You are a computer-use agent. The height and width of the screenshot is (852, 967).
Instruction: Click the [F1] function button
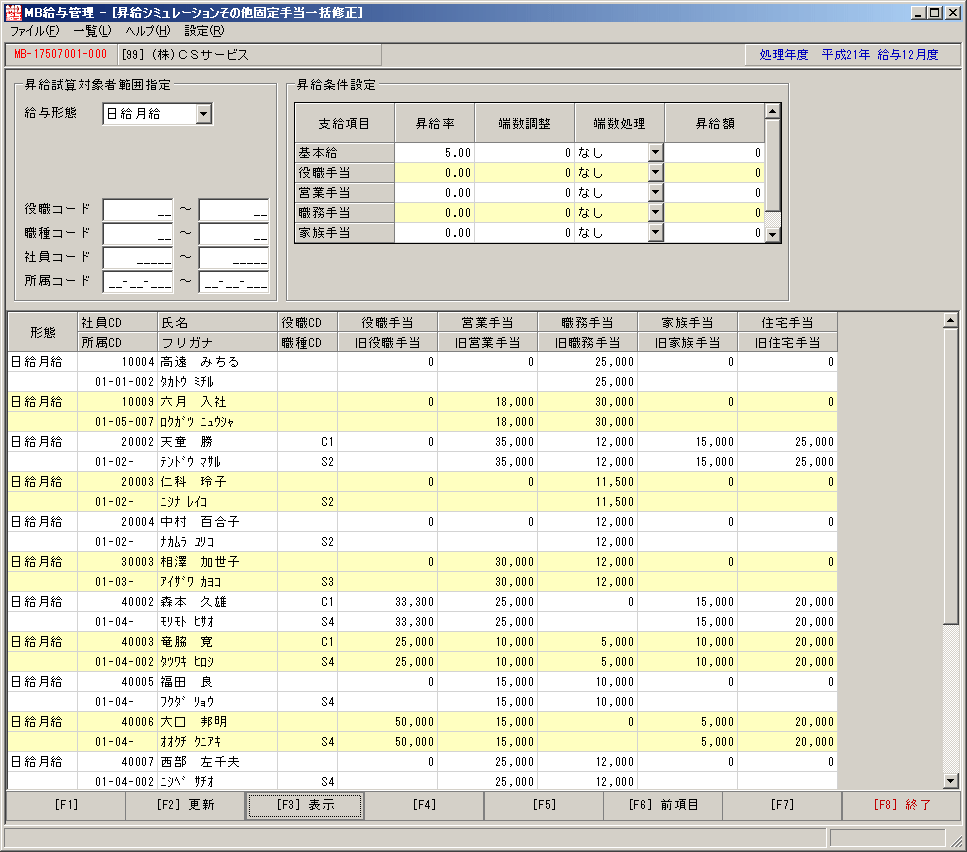coord(66,805)
